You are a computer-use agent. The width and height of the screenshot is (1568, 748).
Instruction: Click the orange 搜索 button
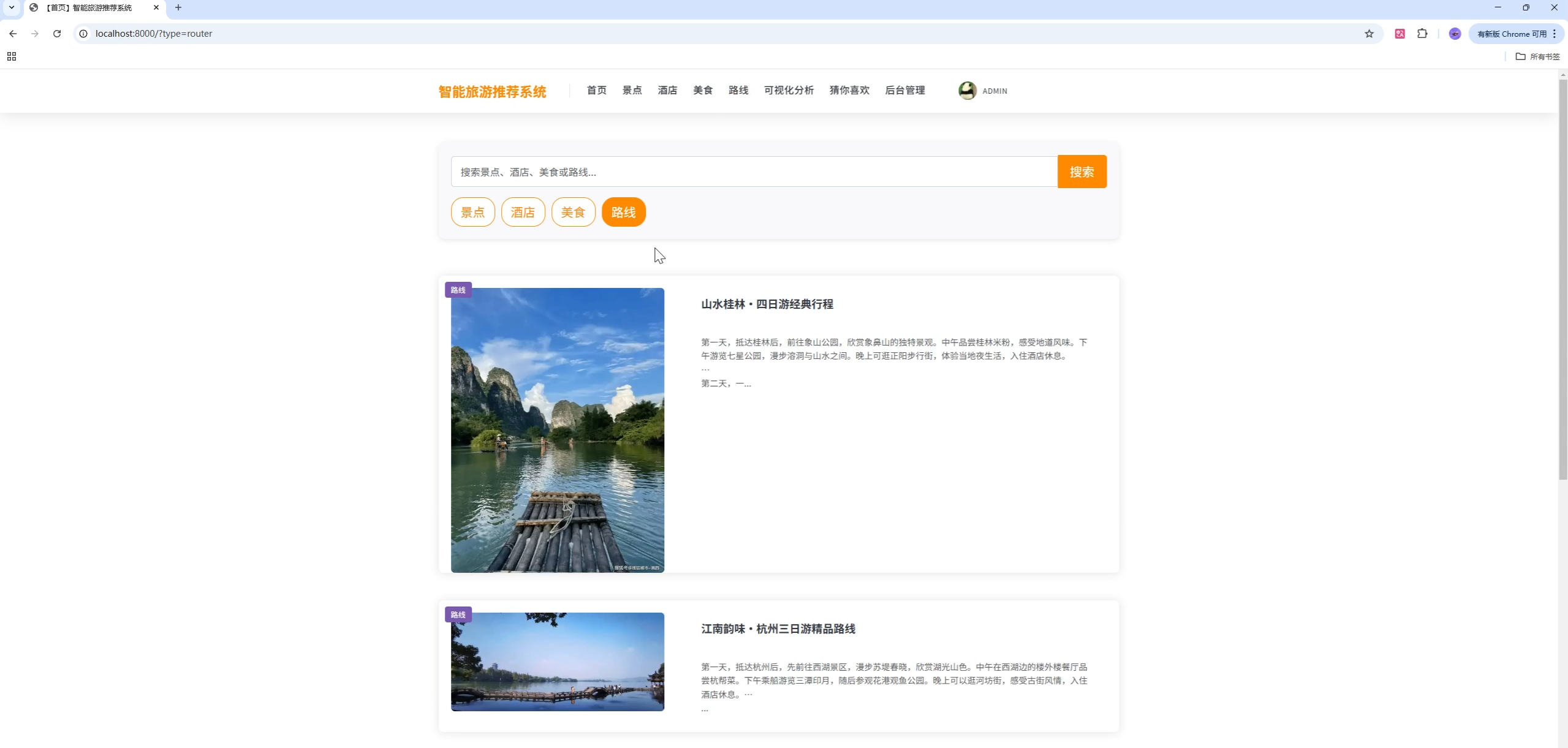pos(1081,172)
